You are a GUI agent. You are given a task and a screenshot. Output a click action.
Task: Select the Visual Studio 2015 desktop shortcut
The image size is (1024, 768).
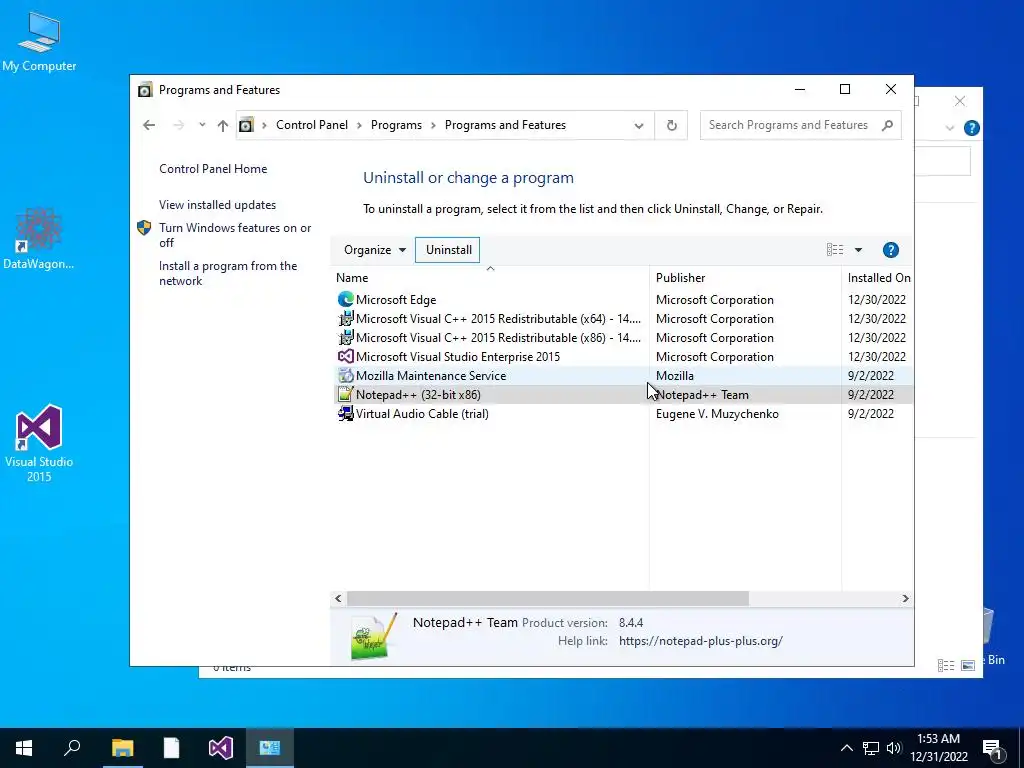39,443
